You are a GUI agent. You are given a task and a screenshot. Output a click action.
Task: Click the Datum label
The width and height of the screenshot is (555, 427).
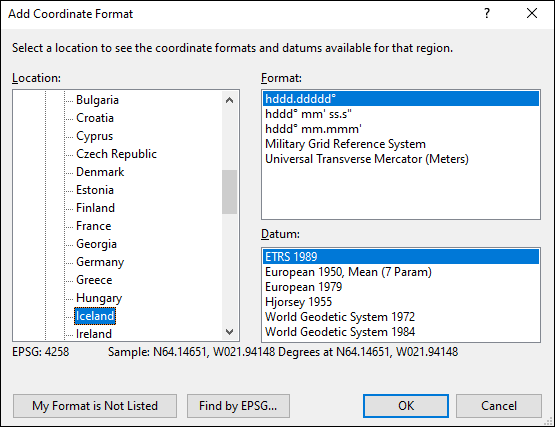(x=280, y=234)
